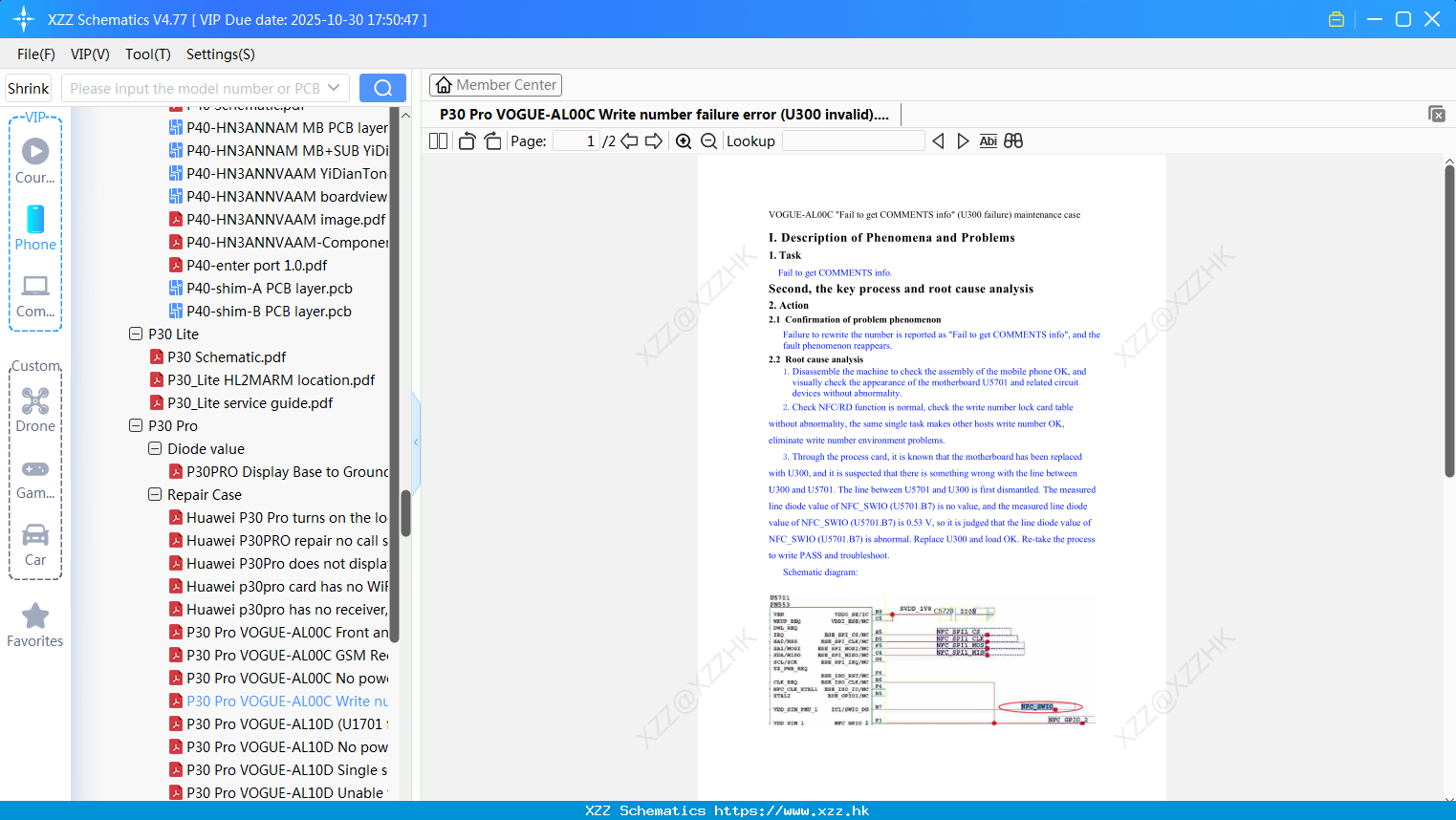Open the File(F) menu
1456x820 pixels.
tap(36, 54)
